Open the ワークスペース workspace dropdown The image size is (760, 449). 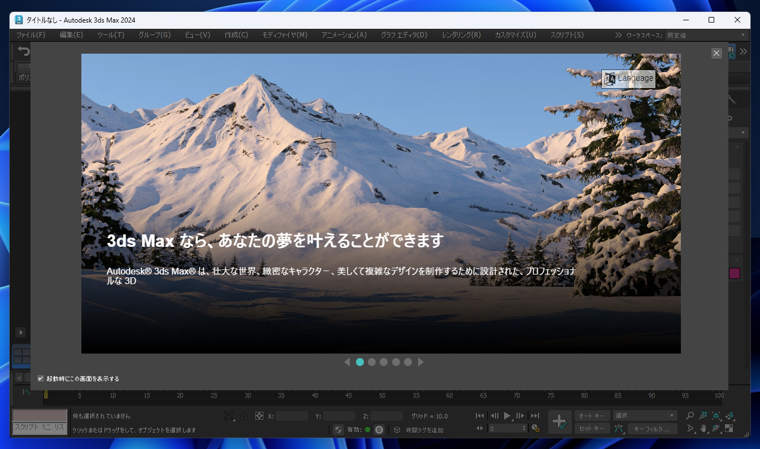click(706, 35)
